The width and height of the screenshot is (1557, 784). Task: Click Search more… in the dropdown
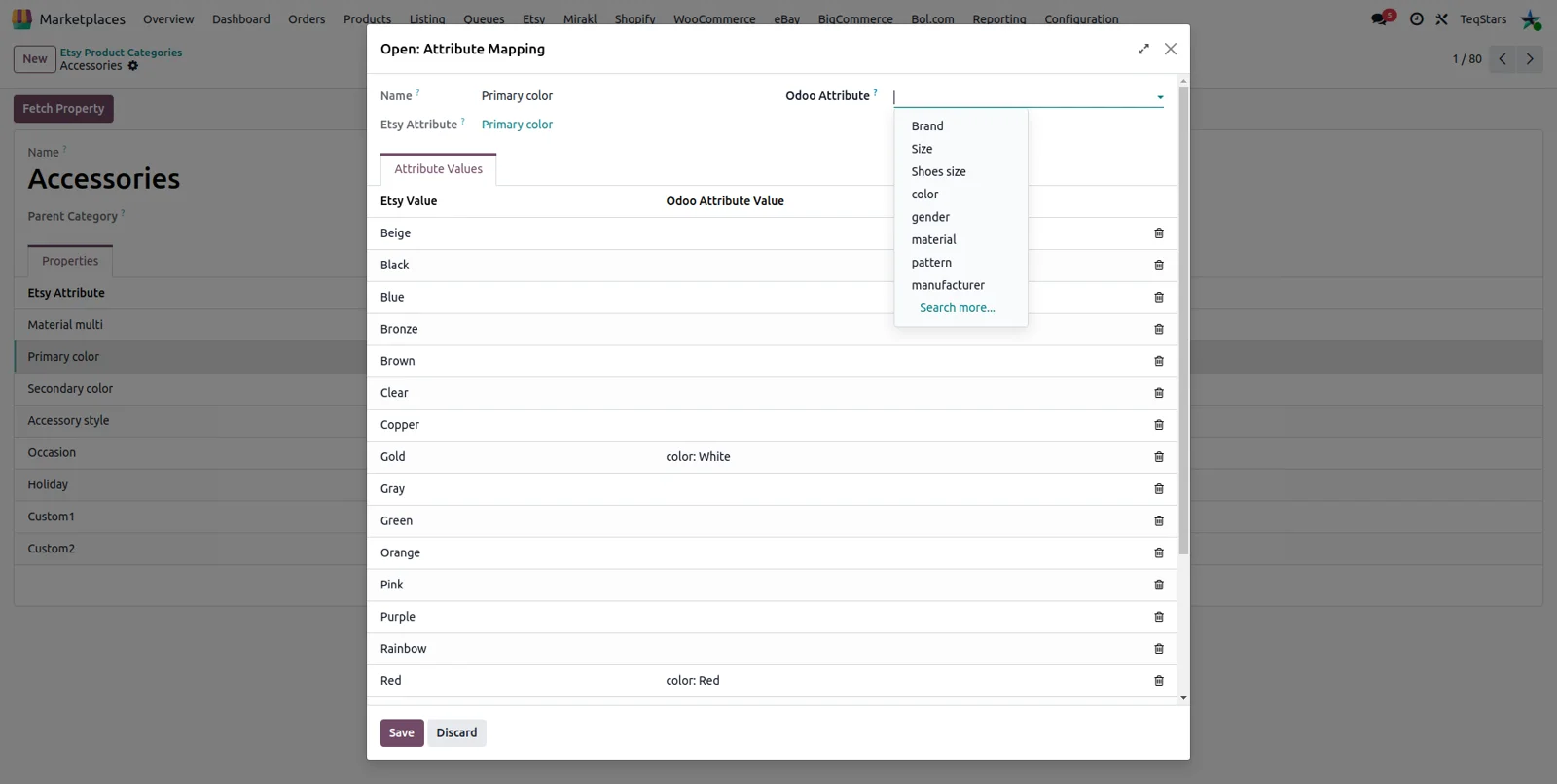(x=958, y=308)
